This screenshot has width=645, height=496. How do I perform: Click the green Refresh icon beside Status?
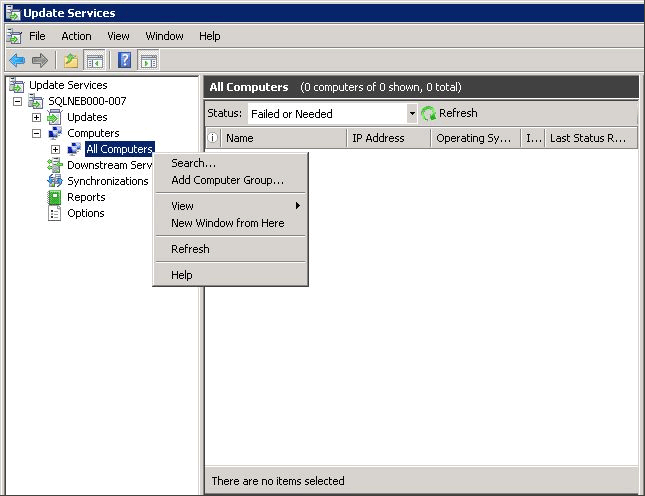[429, 114]
